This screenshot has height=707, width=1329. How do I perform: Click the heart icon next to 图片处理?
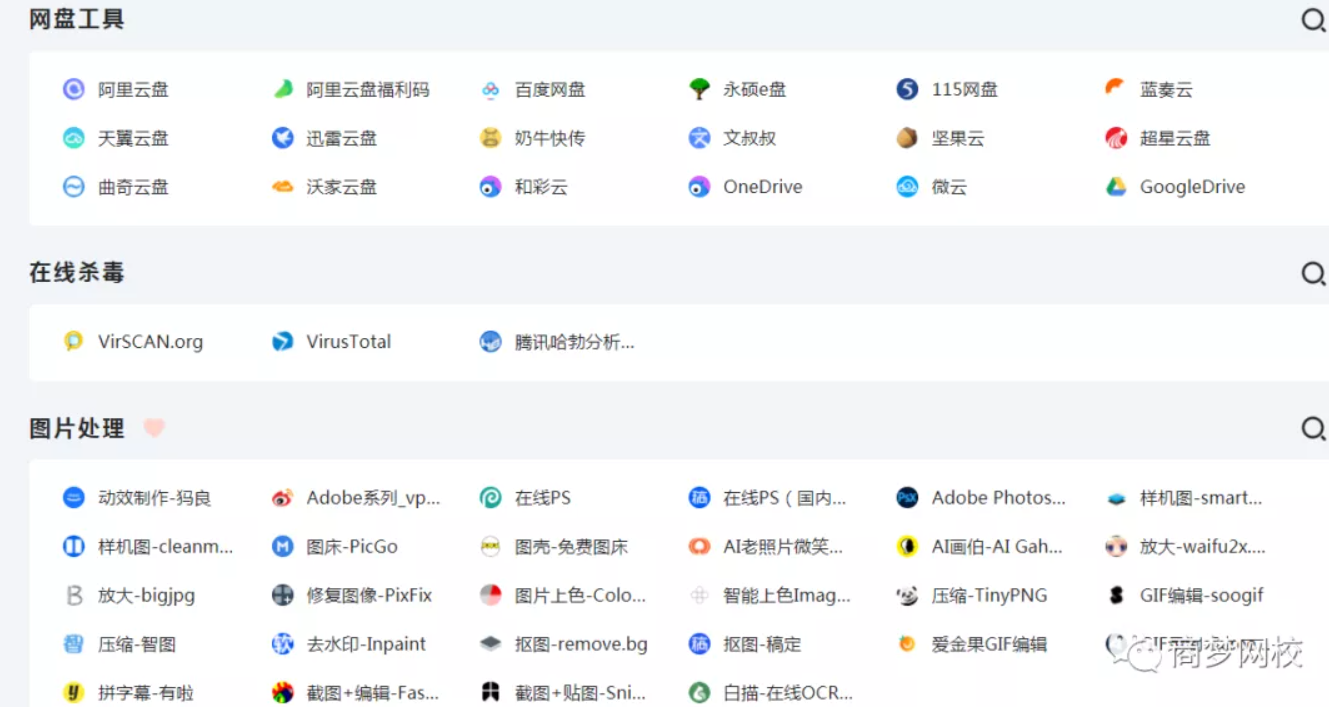pos(153,428)
